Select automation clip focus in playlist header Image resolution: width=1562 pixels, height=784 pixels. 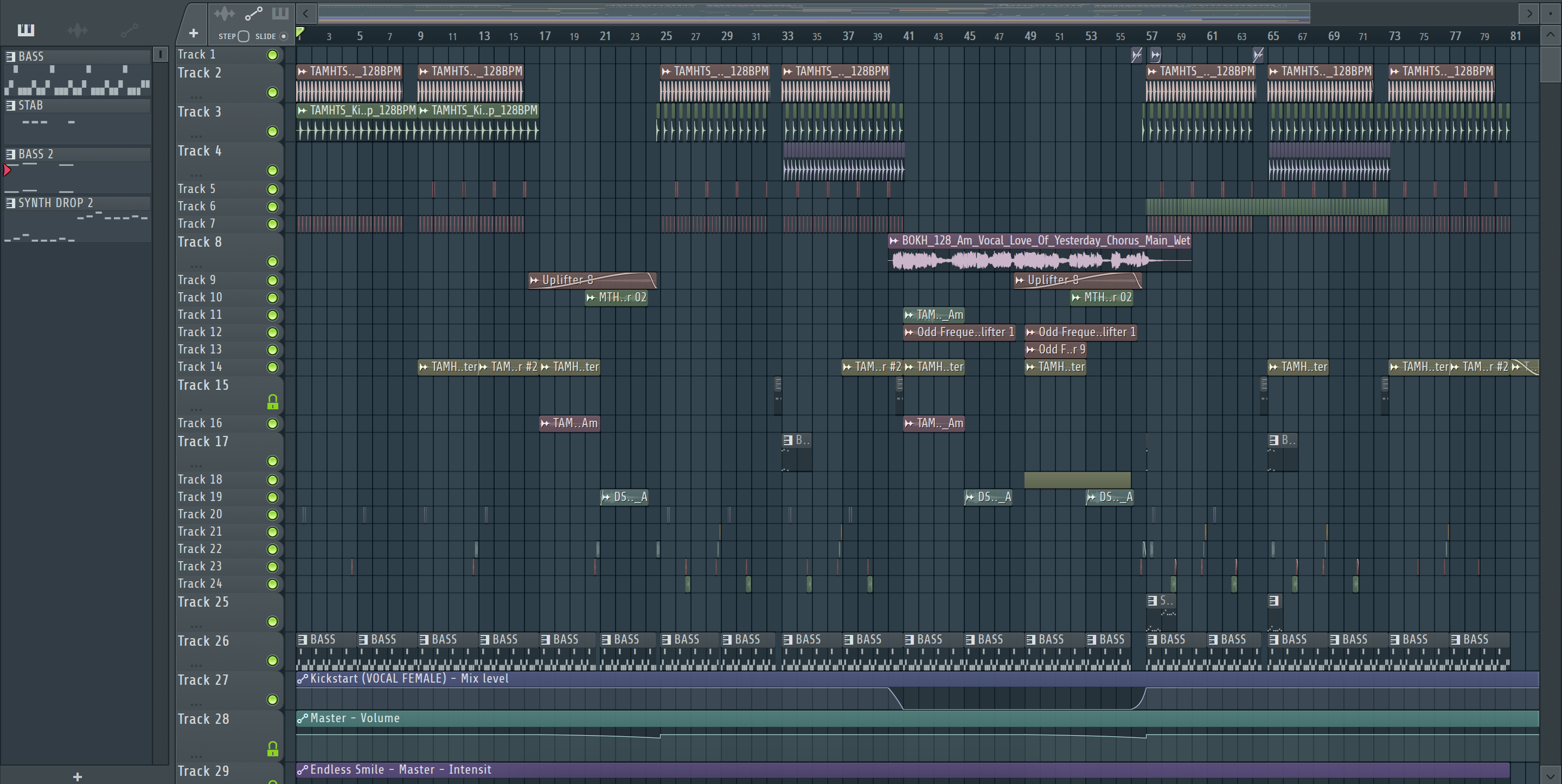[253, 14]
